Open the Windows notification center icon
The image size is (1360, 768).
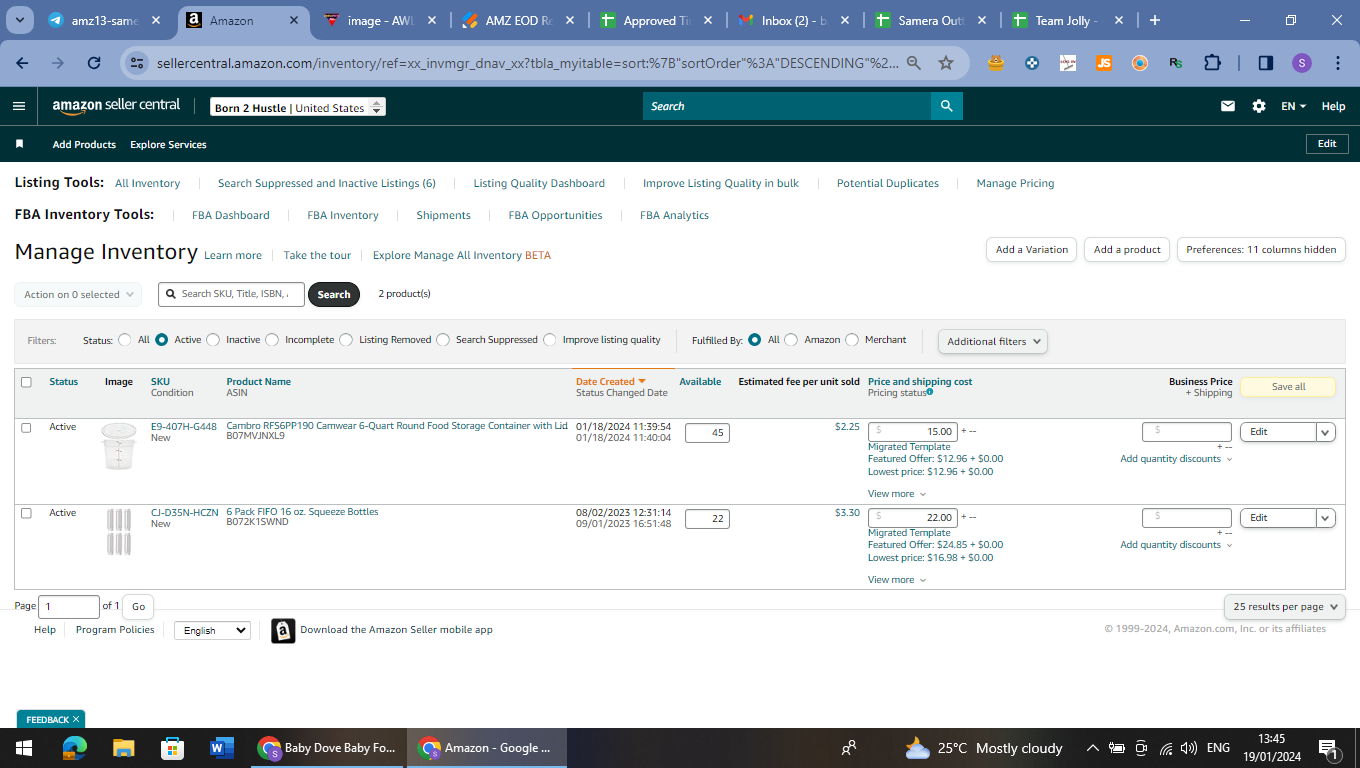[1328, 748]
